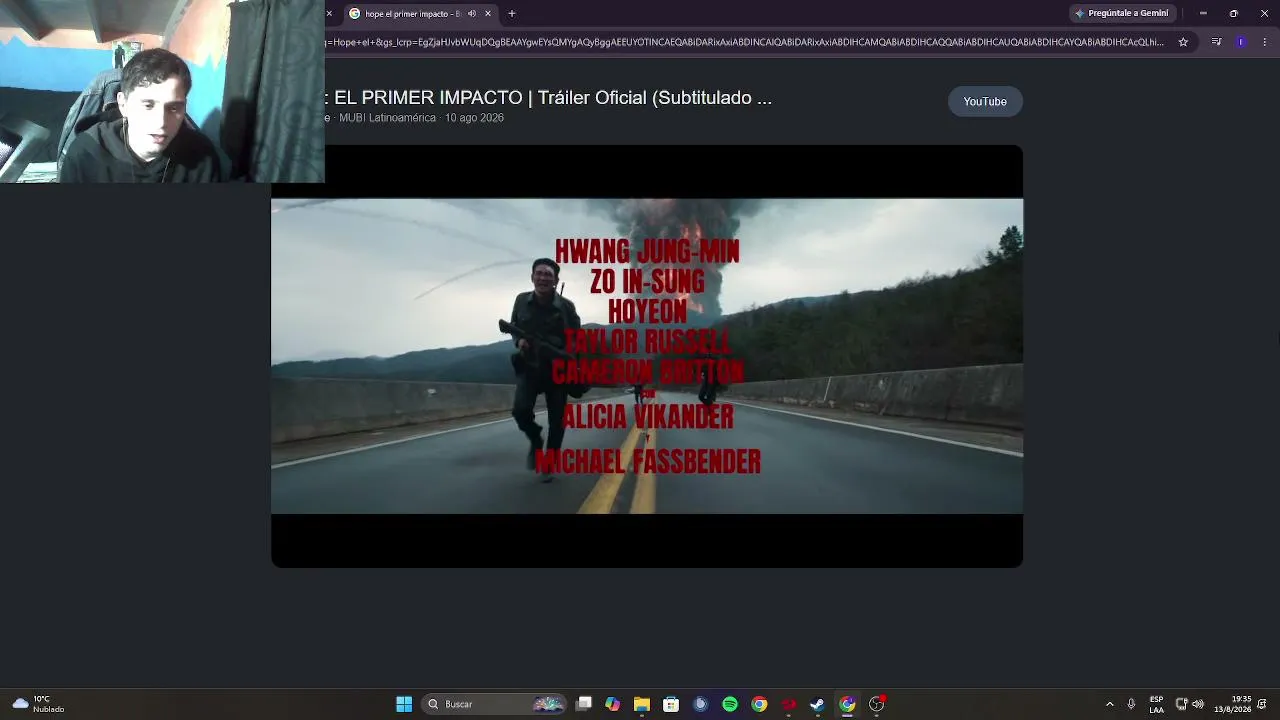The width and height of the screenshot is (1280, 720).
Task: Click the microphone tray icon
Action: 1131,704
